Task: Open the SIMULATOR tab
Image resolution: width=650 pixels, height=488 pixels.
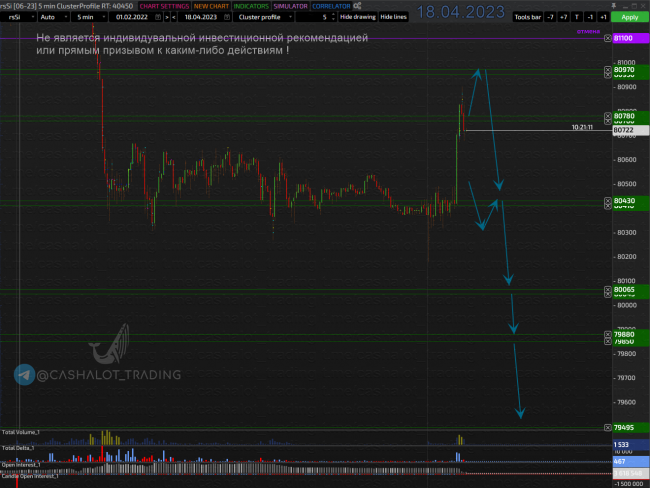Action: (290, 6)
